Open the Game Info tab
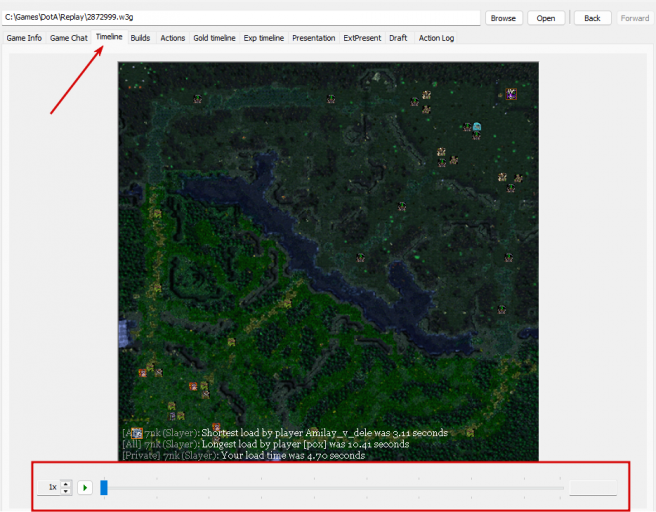Viewport: 656px width, 512px height. click(x=24, y=38)
